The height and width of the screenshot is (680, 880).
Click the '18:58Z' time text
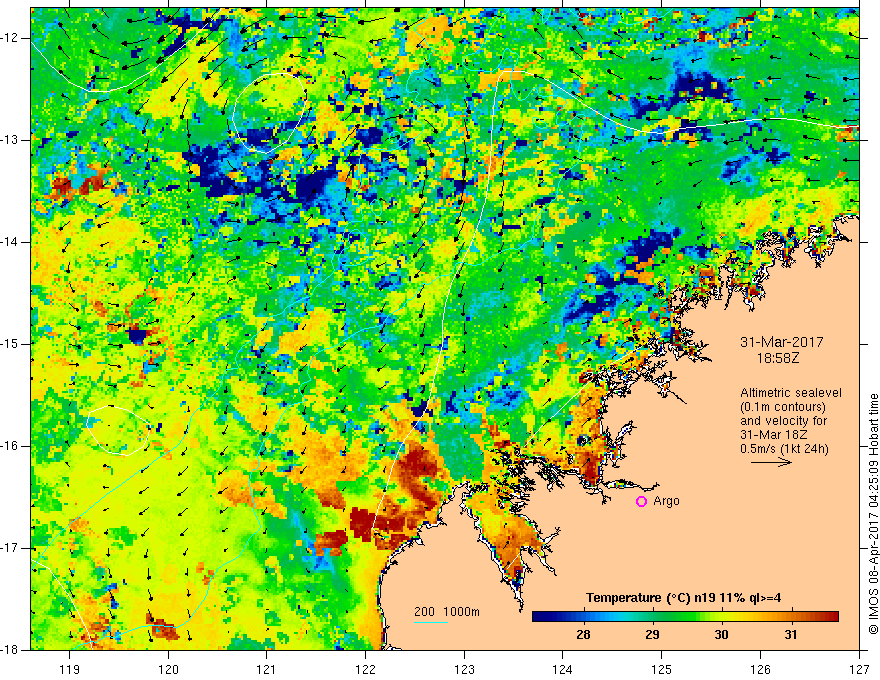pyautogui.click(x=778, y=357)
